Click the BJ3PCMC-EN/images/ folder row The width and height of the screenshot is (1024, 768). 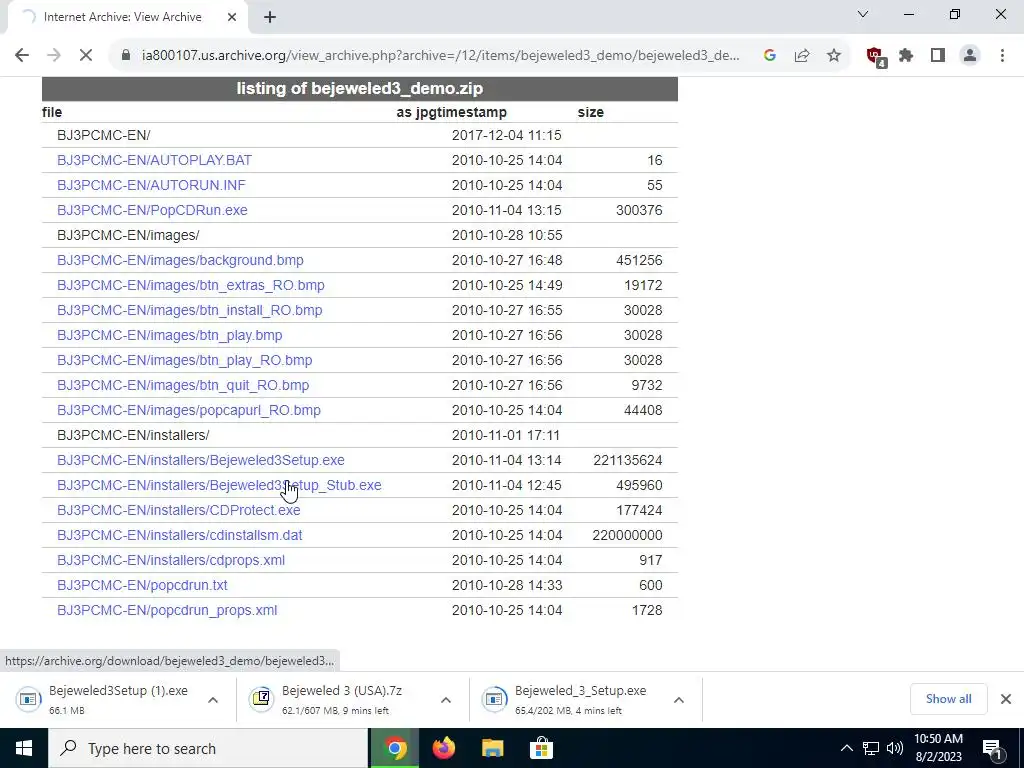(359, 235)
